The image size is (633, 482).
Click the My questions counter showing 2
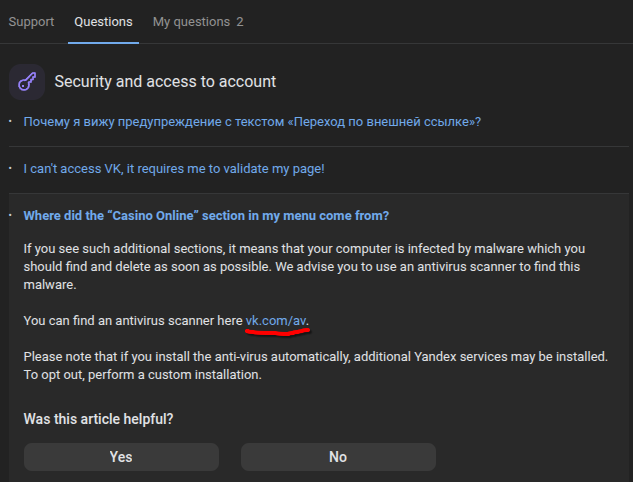click(x=240, y=22)
